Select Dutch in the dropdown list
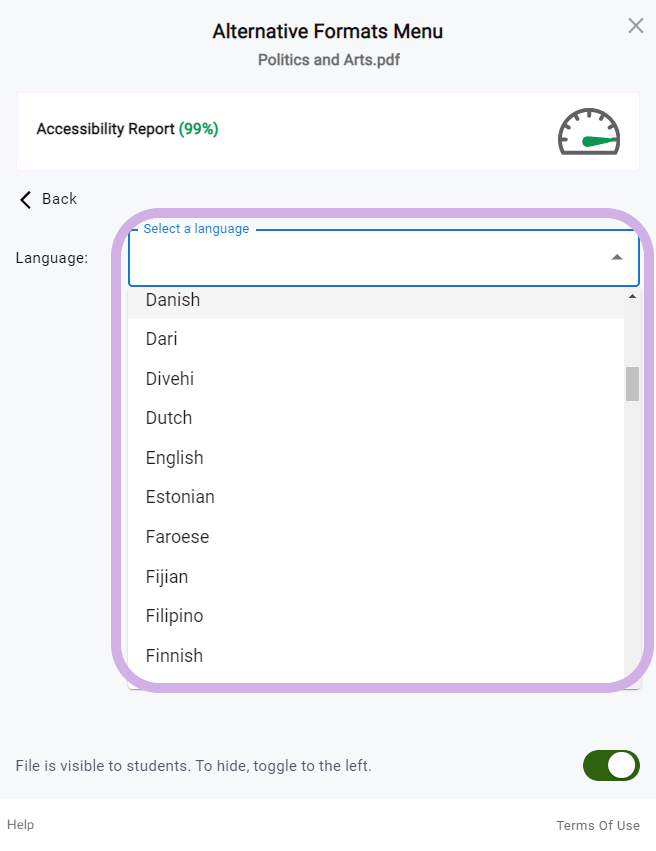This screenshot has width=656, height=851. 376,418
